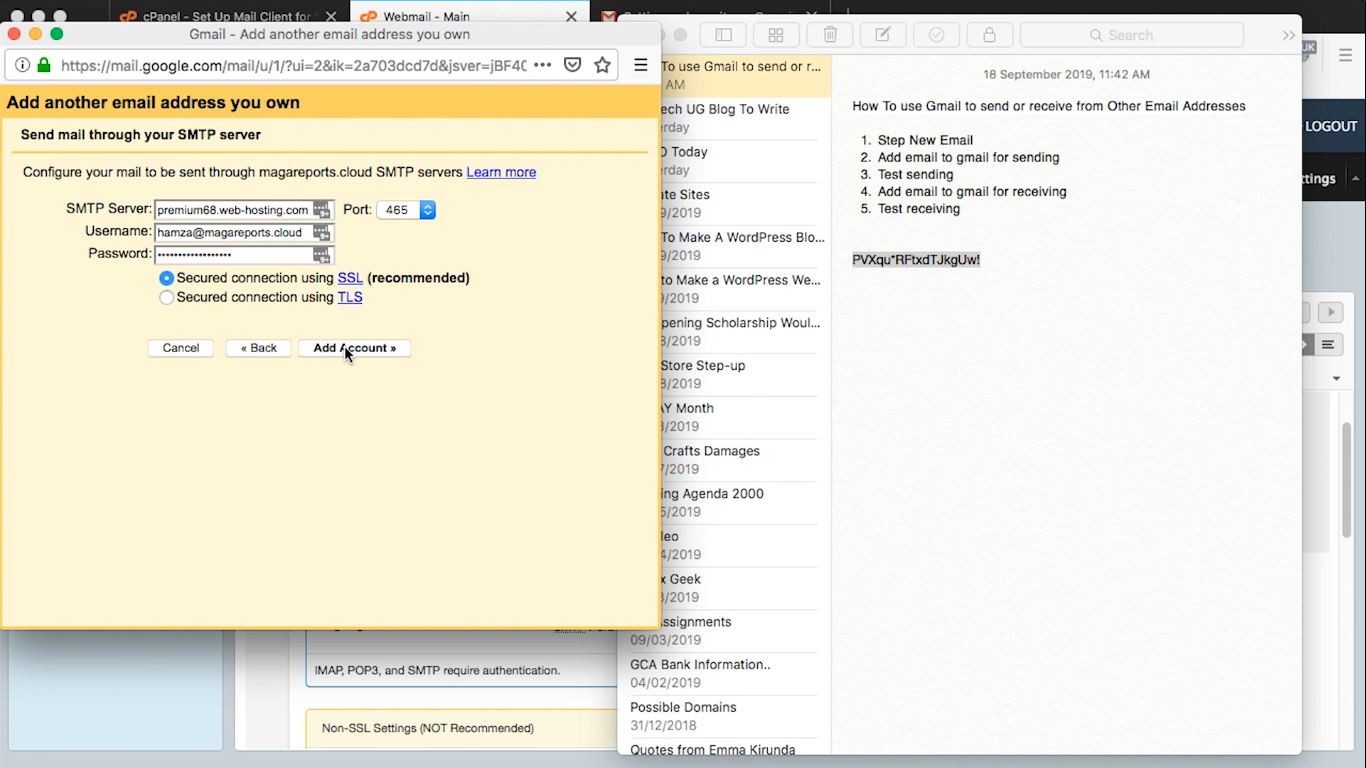Click the Add Account » button

(x=355, y=348)
